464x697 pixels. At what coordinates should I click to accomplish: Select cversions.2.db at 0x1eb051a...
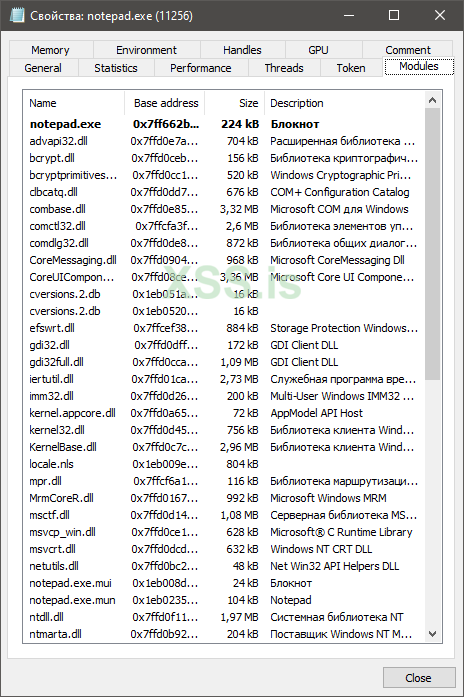(224, 294)
